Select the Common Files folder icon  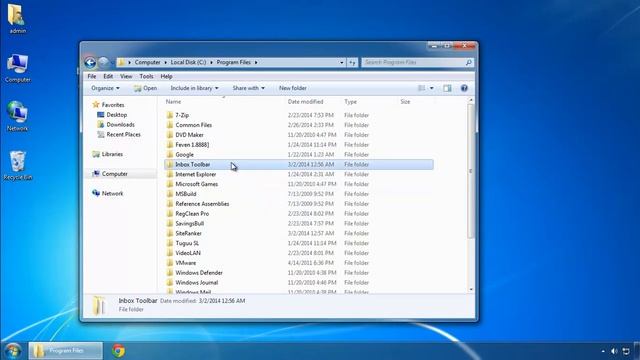click(x=170, y=125)
